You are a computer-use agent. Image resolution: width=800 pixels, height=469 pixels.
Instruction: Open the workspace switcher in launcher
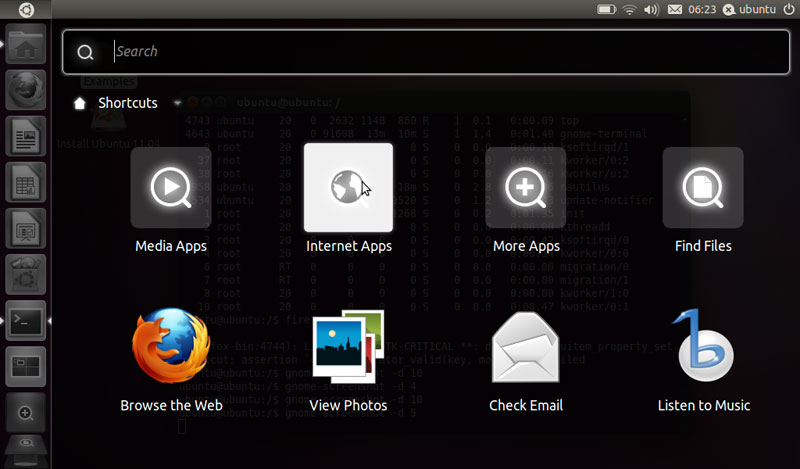(25, 366)
